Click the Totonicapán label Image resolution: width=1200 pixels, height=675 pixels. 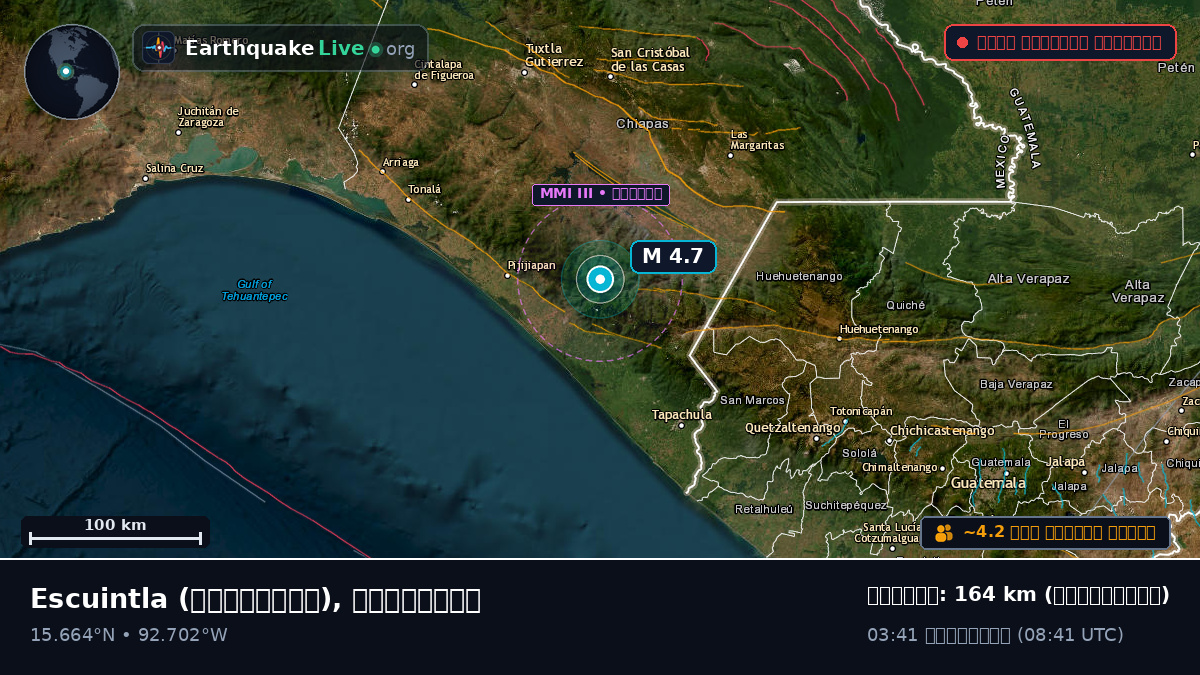(x=861, y=411)
